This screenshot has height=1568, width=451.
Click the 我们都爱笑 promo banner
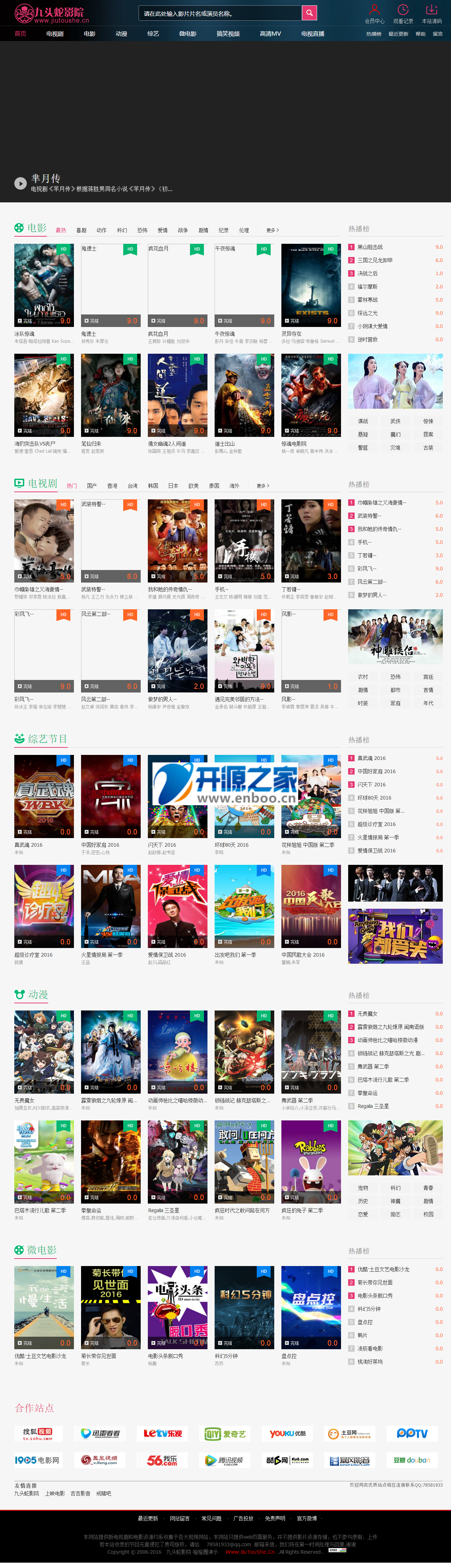click(396, 936)
